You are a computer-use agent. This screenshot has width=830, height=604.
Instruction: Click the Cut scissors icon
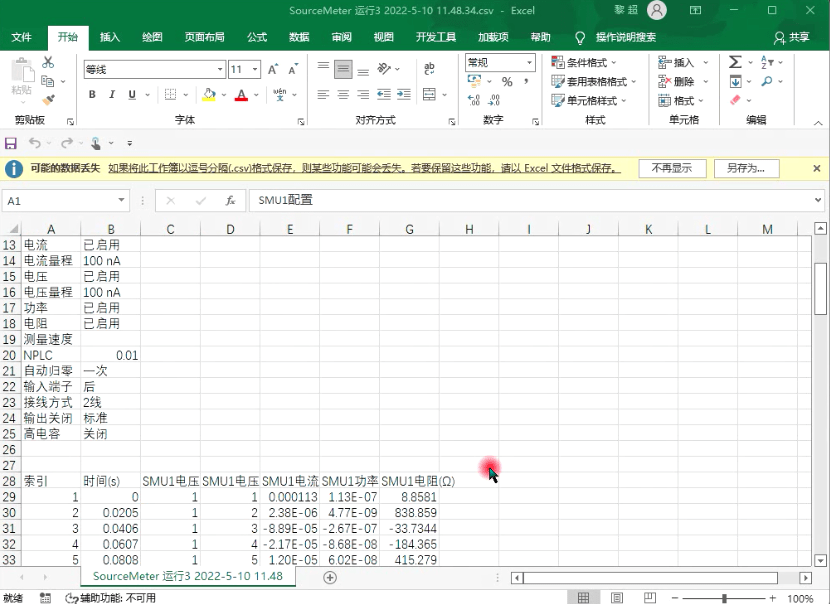tap(48, 62)
